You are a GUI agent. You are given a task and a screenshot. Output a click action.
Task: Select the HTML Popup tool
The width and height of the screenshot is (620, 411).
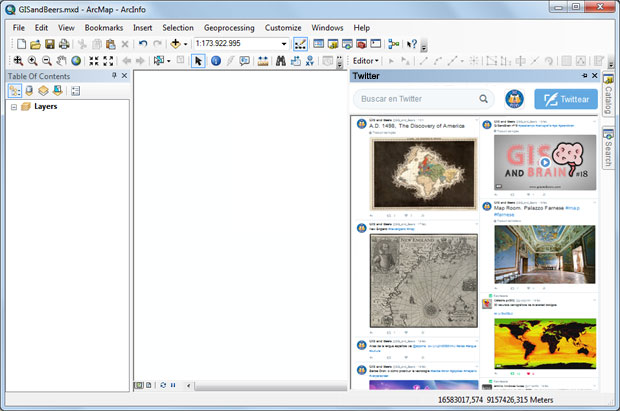244,61
